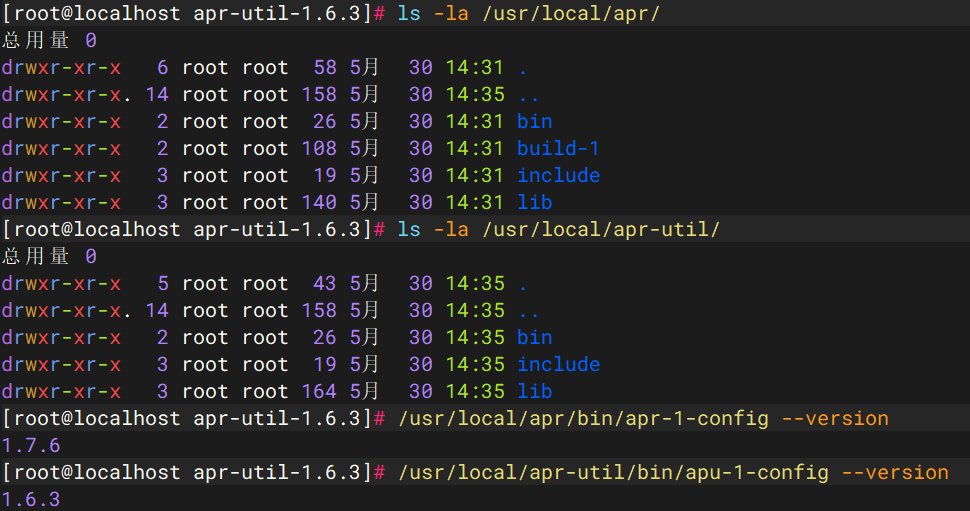Viewport: 970px width, 511px height.
Task: Click the second '总用量 0' line
Action: coord(49,256)
